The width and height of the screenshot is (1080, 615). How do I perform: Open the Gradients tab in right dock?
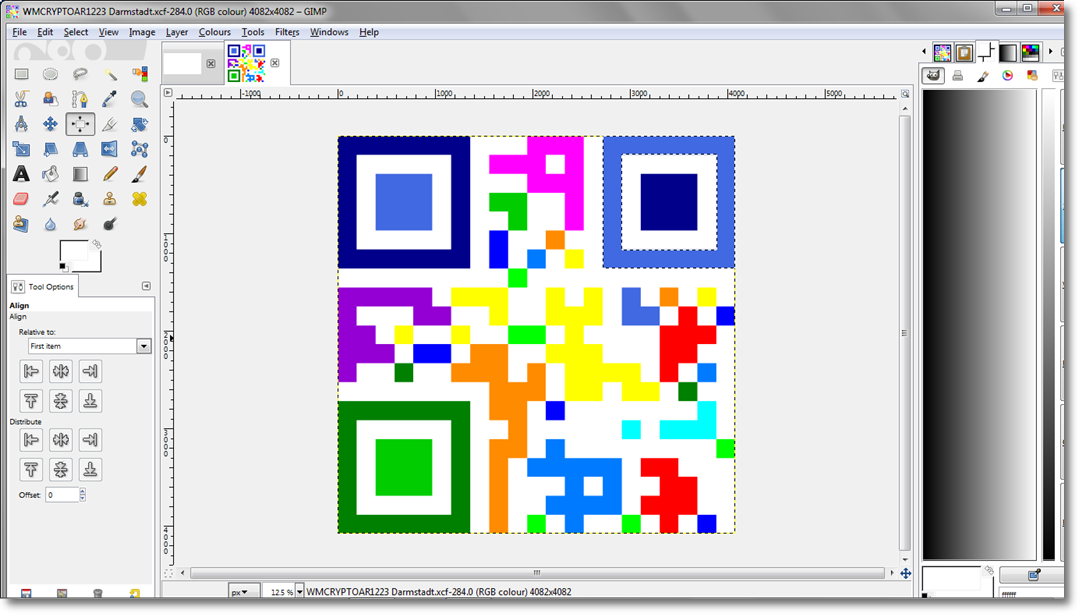click(1008, 52)
